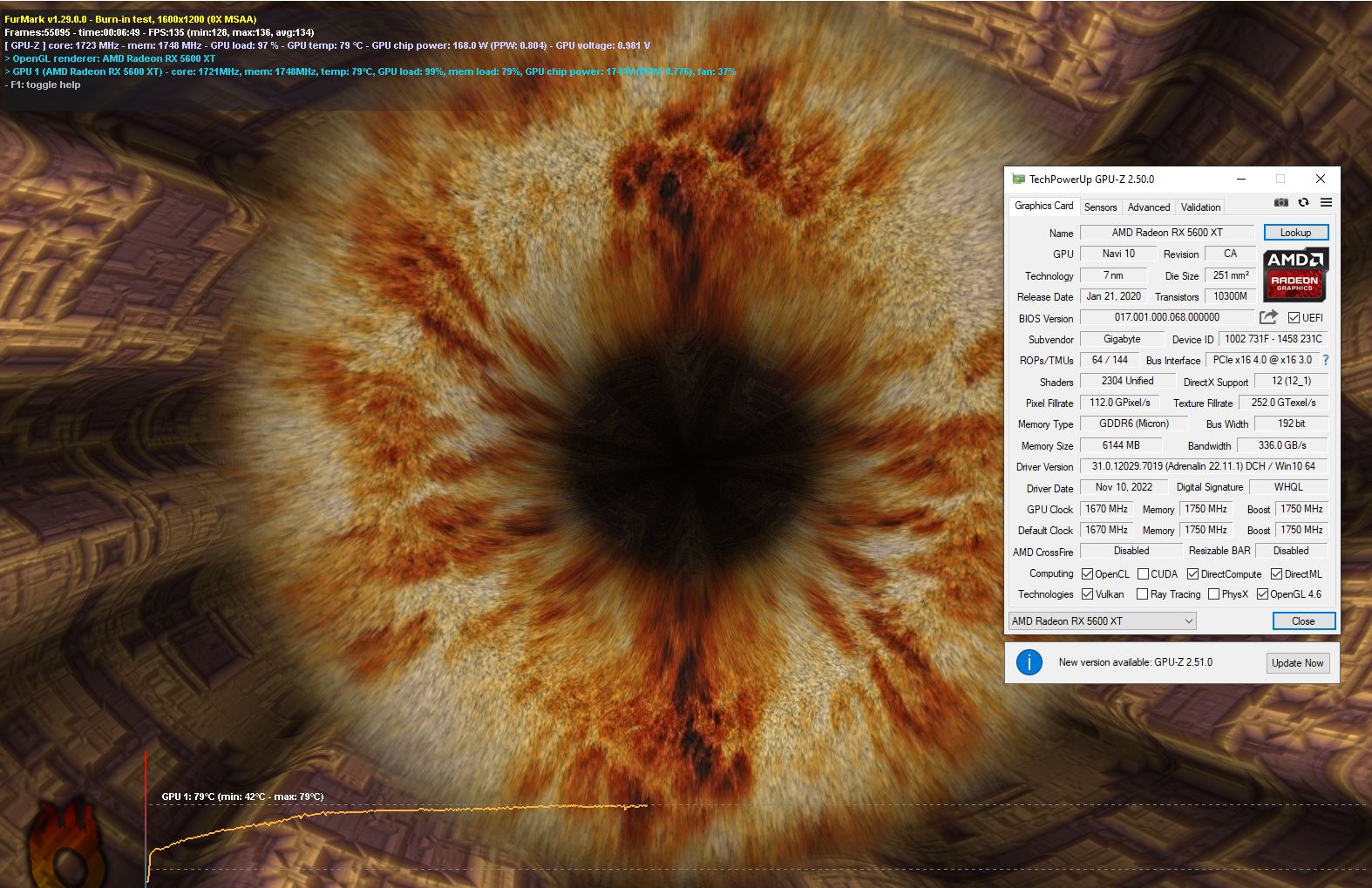Open the Advanced tab
1372x888 pixels.
click(1148, 207)
